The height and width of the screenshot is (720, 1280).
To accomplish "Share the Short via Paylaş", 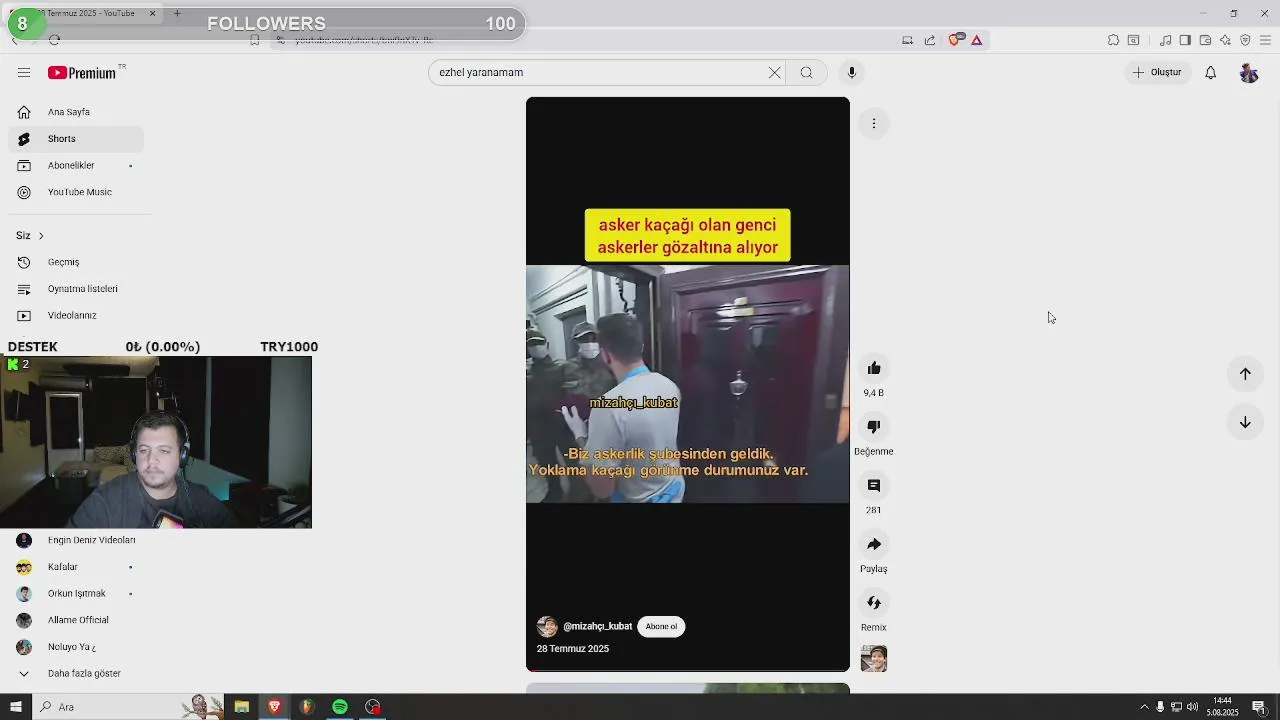I will coord(874,544).
